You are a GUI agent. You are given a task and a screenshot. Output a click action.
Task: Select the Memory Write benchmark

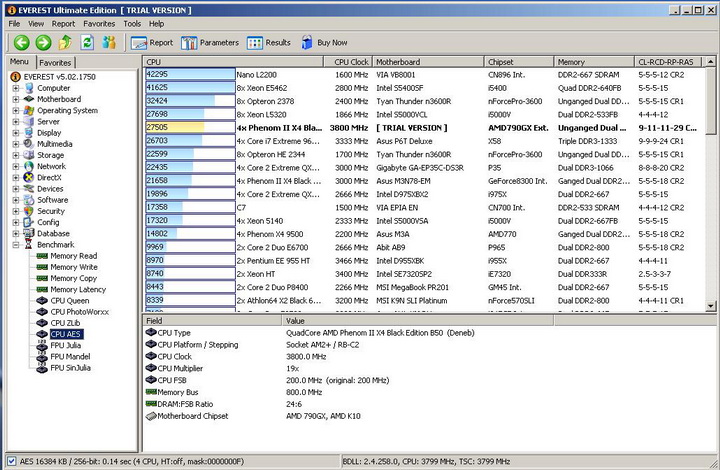(x=73, y=267)
